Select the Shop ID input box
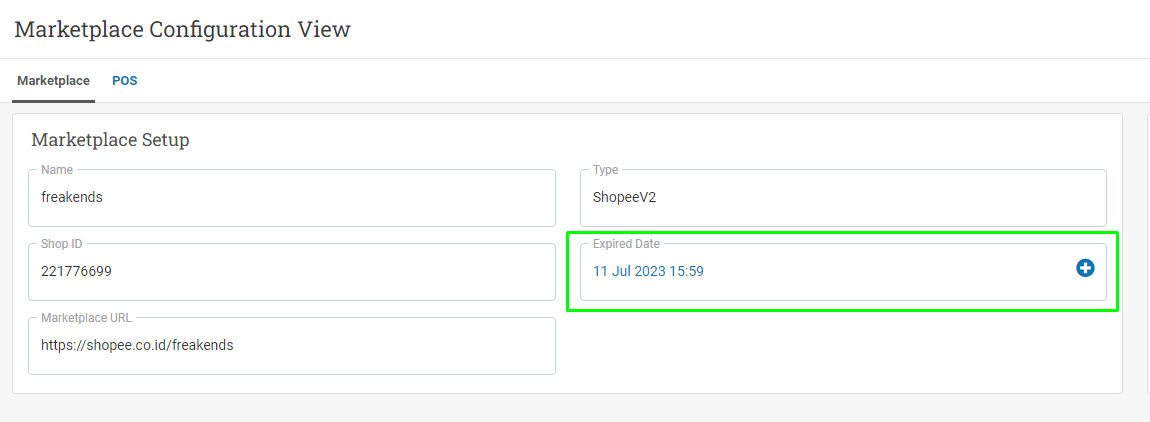Screen dimensions: 1150x422 pos(292,272)
